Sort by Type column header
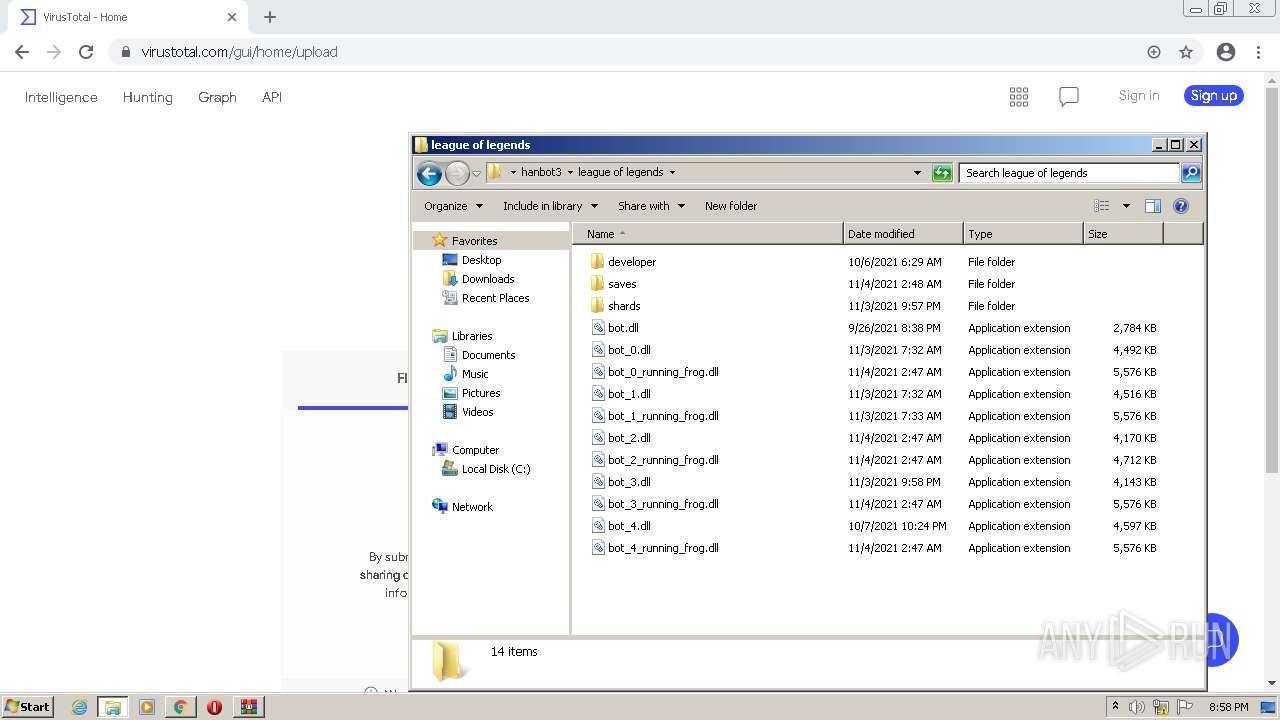Viewport: 1280px width, 720px height. pyautogui.click(x=1024, y=234)
